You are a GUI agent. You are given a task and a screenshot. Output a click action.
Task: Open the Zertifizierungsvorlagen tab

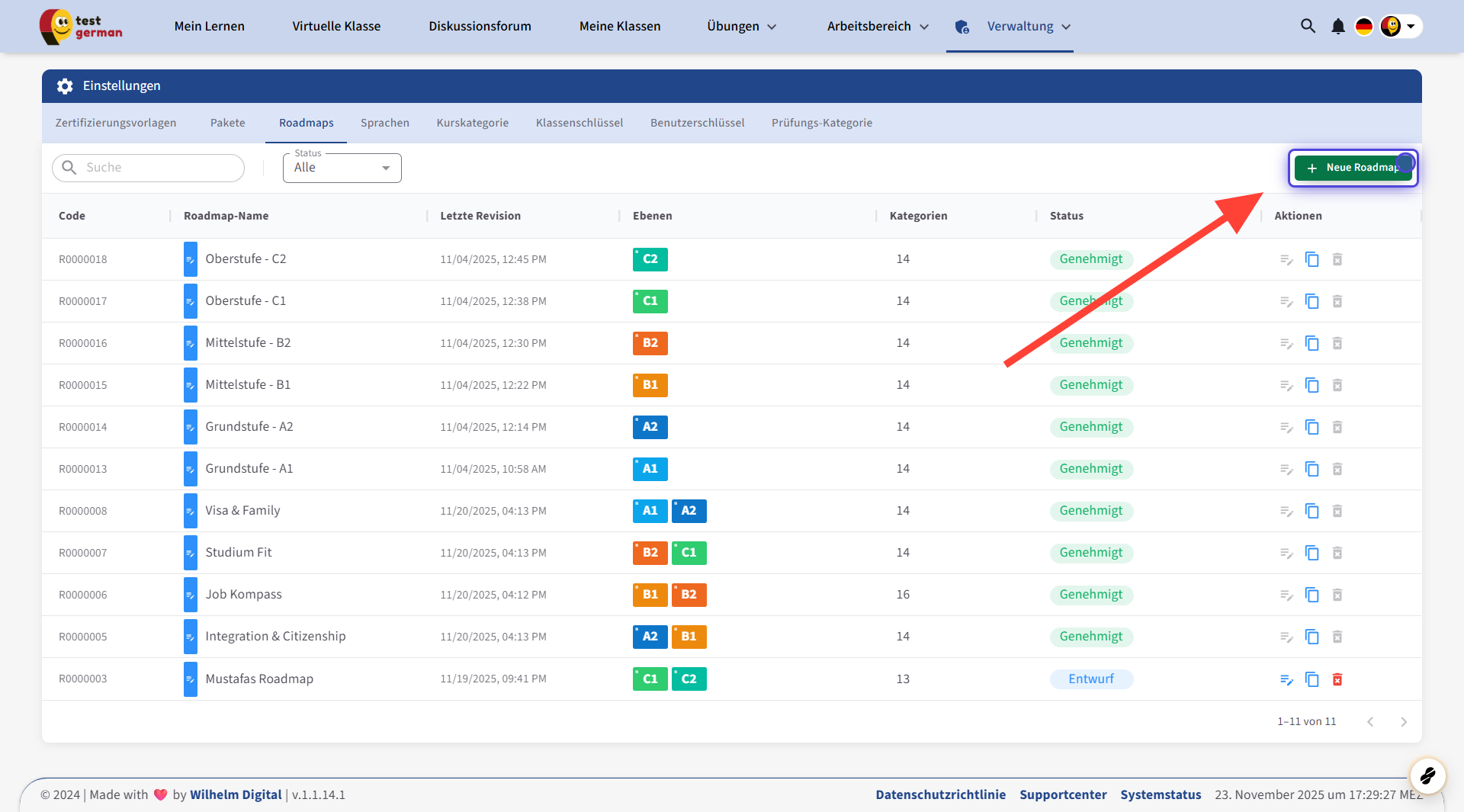click(116, 123)
